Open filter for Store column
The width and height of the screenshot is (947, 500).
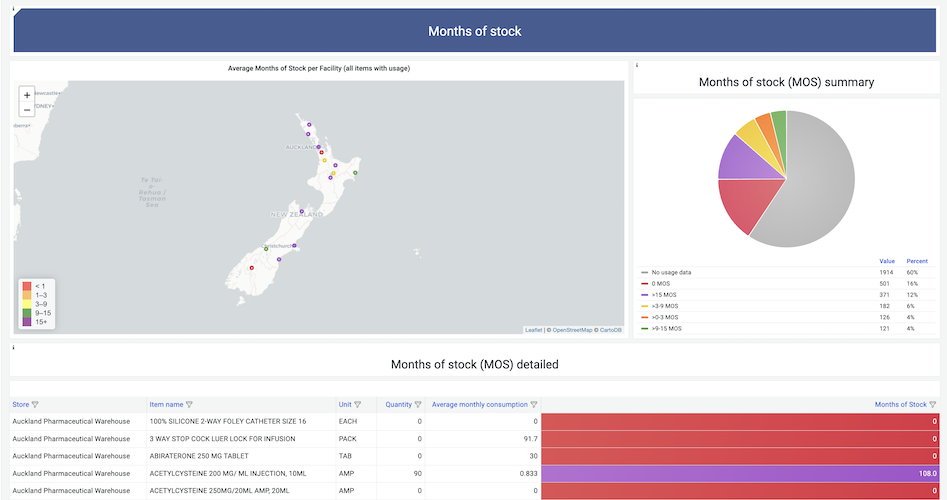pyautogui.click(x=36, y=405)
